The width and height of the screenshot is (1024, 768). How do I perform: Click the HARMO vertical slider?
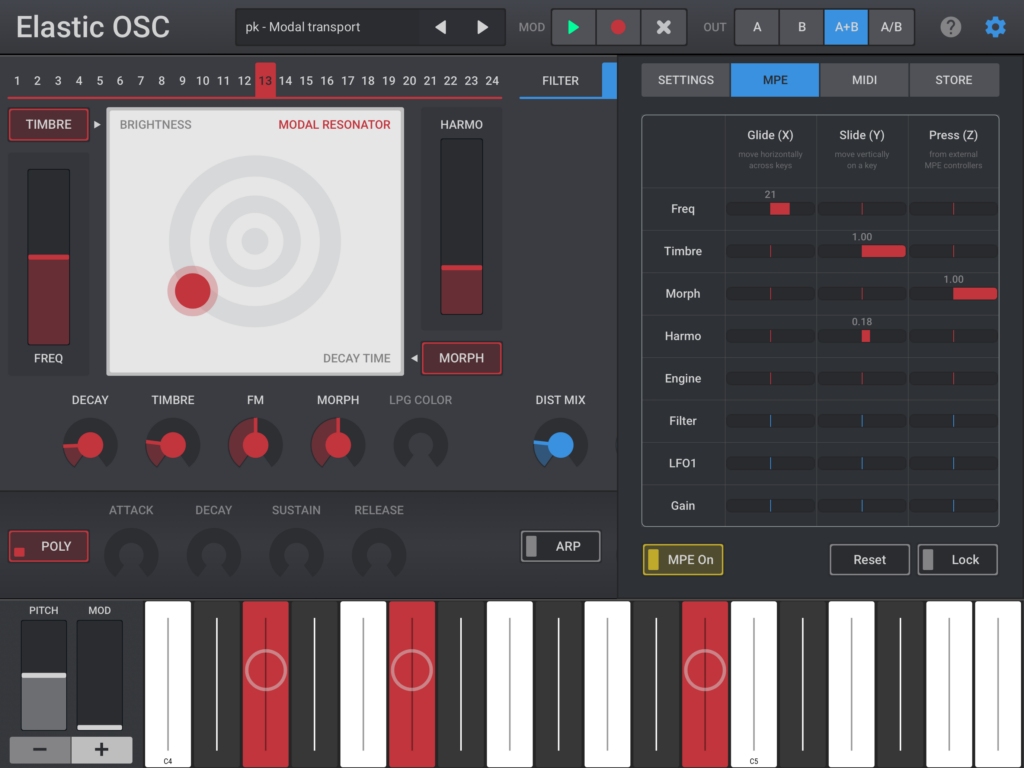coord(462,227)
